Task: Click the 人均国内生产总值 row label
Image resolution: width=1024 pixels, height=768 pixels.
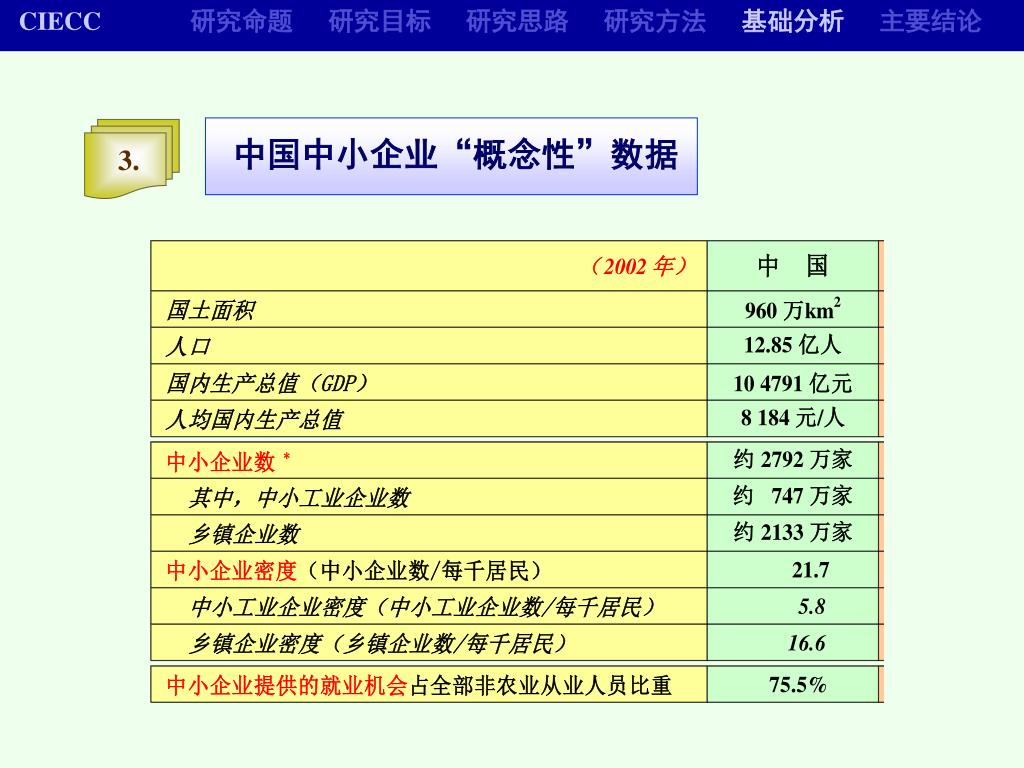Action: (255, 419)
